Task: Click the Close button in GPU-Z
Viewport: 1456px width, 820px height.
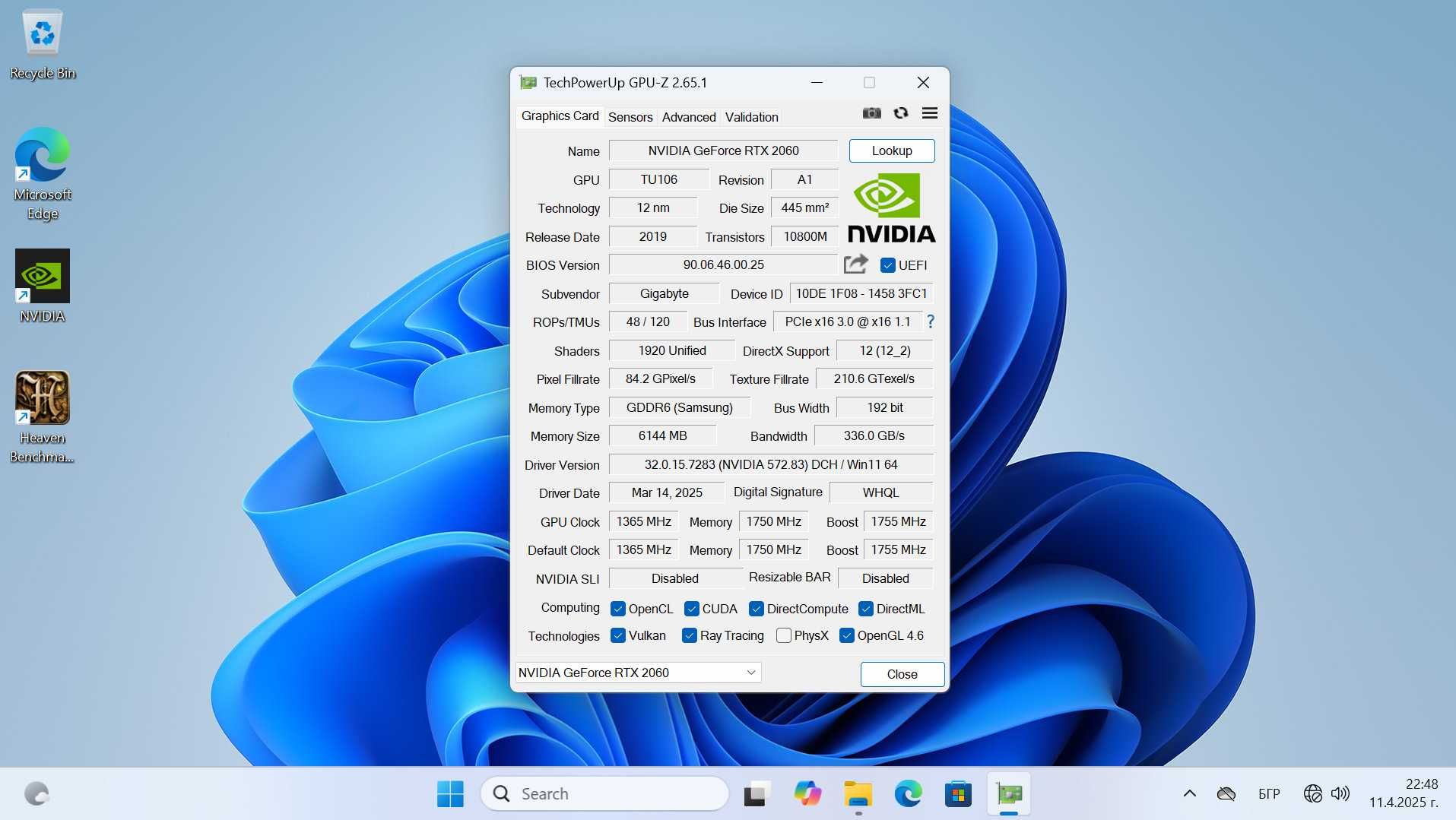Action: click(x=902, y=674)
